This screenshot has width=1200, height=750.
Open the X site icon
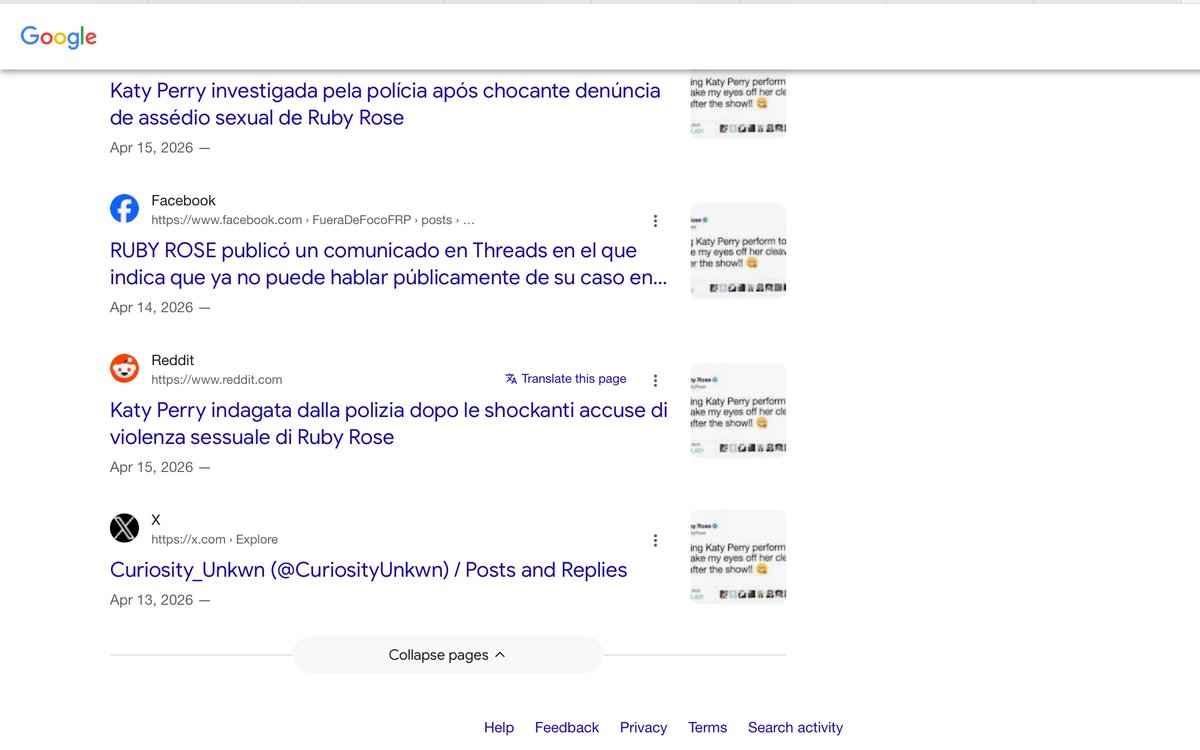click(124, 528)
